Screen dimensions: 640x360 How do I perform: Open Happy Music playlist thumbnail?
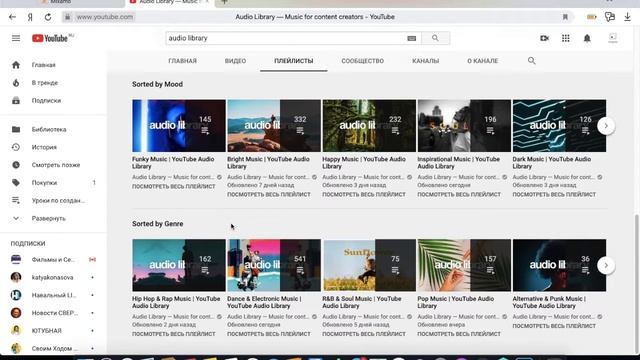[369, 126]
